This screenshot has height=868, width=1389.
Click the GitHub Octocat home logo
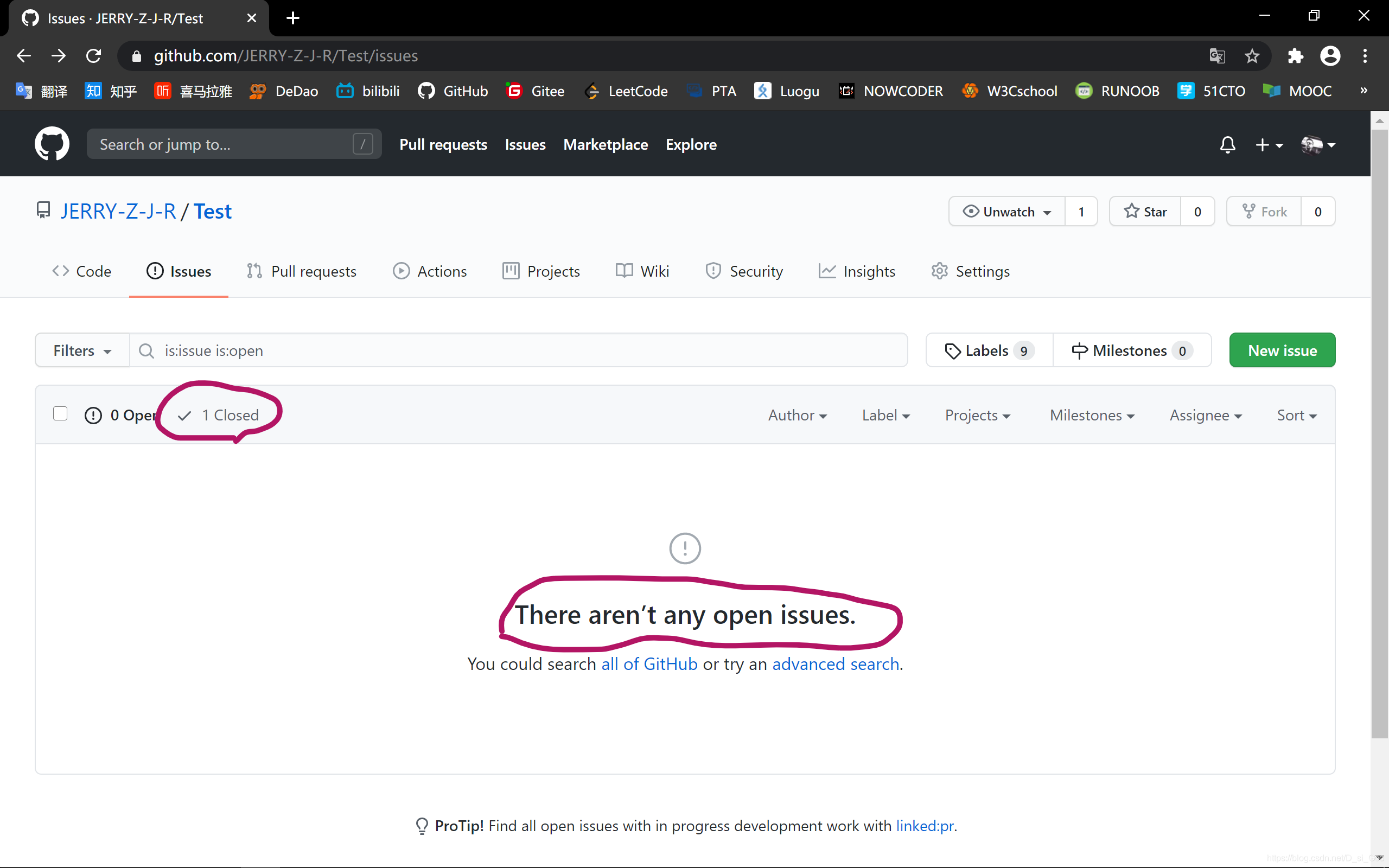click(x=52, y=144)
